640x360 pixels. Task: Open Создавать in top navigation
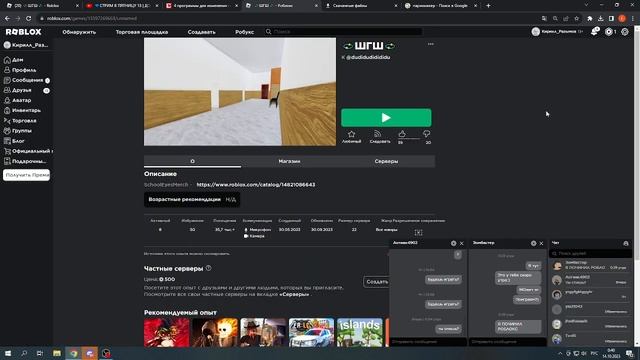pyautogui.click(x=201, y=32)
